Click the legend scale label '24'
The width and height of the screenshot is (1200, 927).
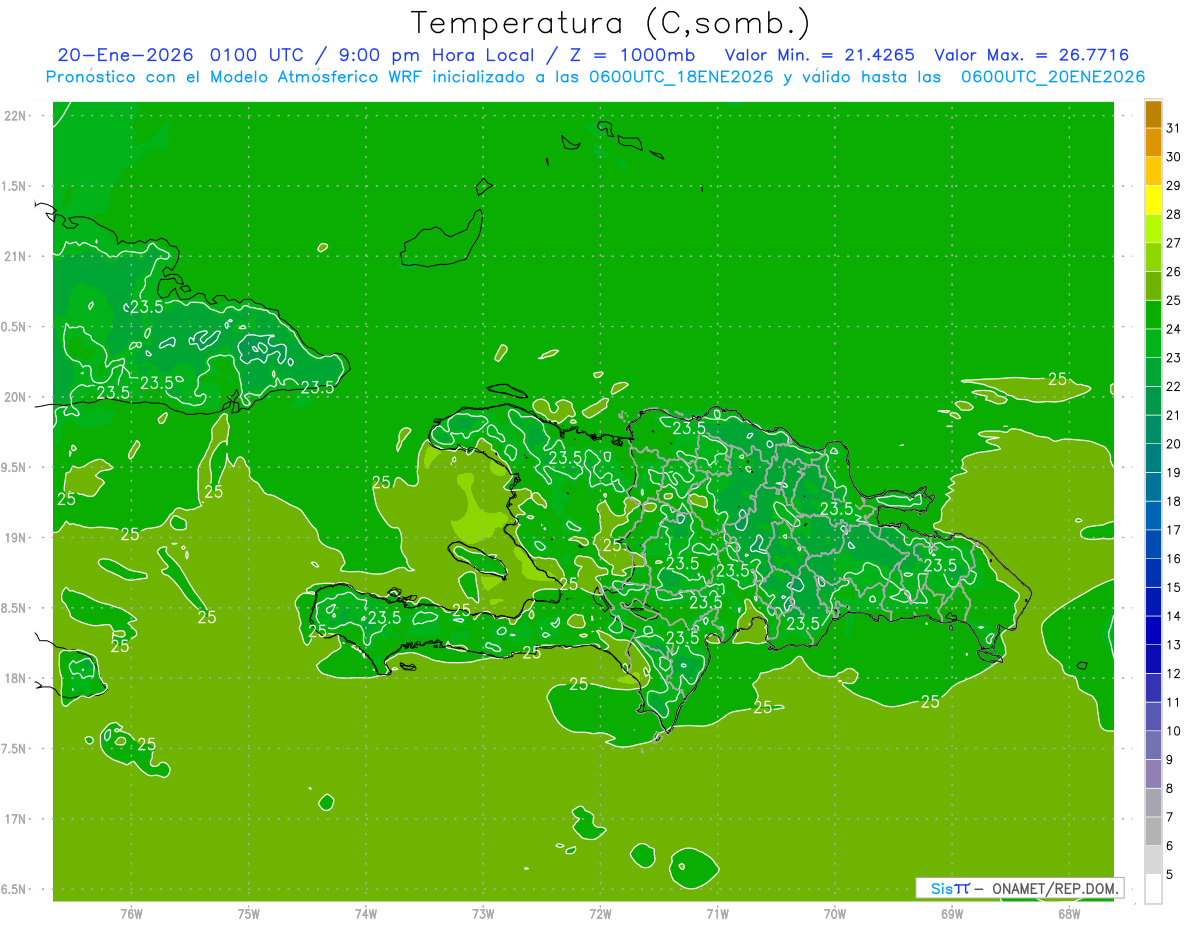1173,329
